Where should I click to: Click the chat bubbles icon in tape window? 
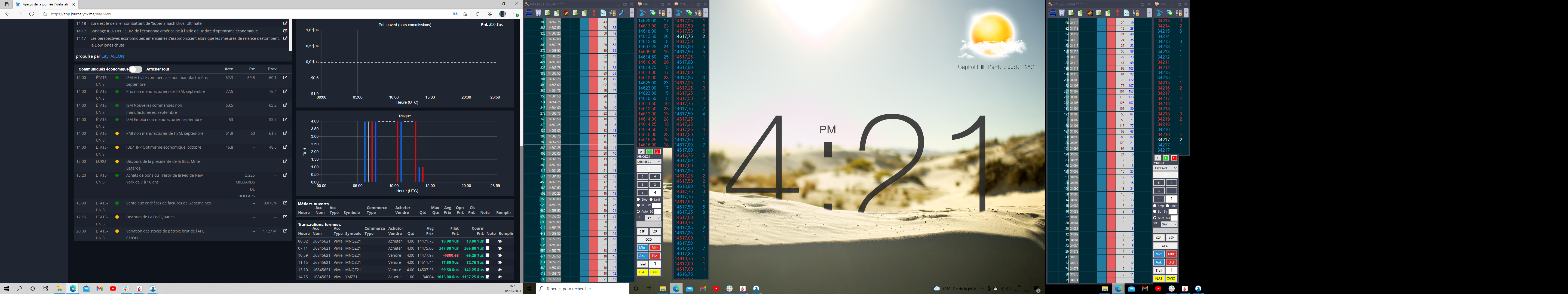tap(653, 13)
